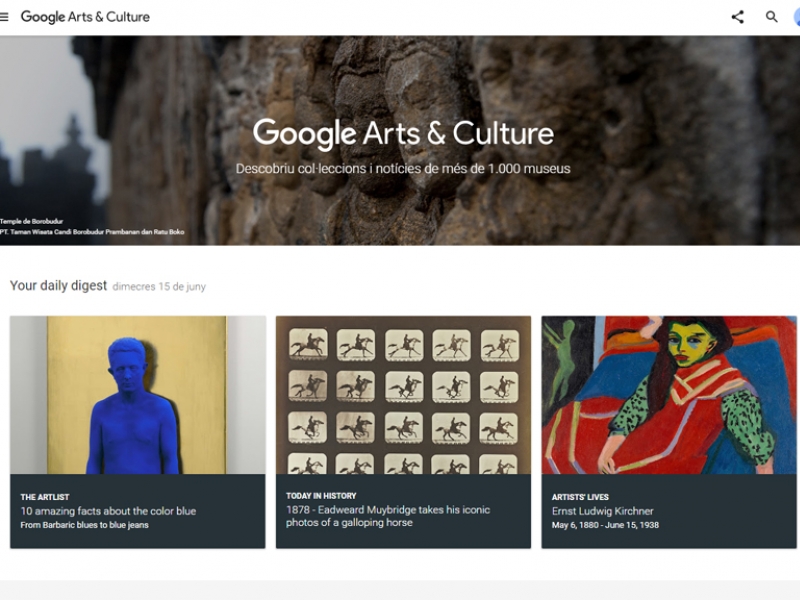
Task: Click 'Your daily digest' heading
Action: coord(59,285)
